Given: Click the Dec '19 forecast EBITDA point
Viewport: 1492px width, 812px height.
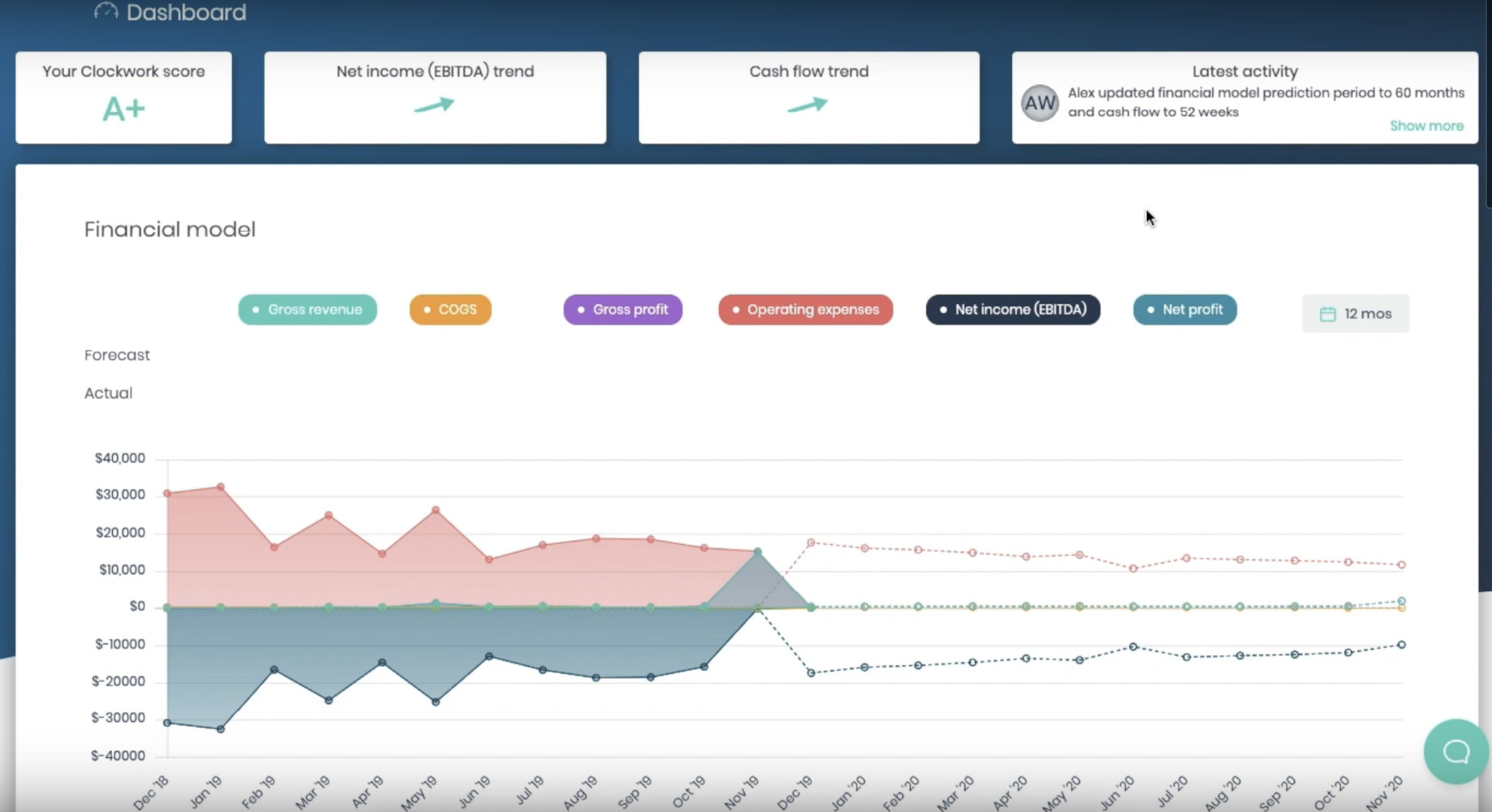Looking at the screenshot, I should click(811, 672).
